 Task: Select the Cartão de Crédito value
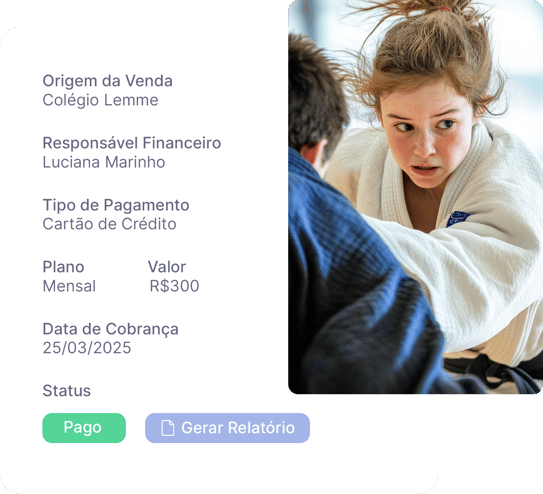click(x=109, y=224)
